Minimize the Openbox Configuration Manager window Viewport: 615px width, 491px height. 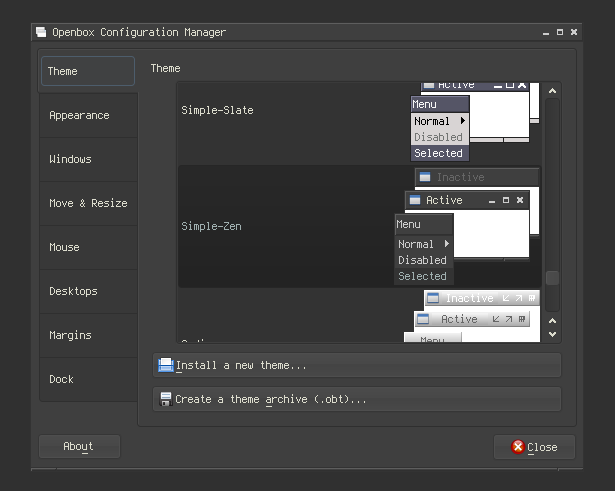tap(546, 33)
